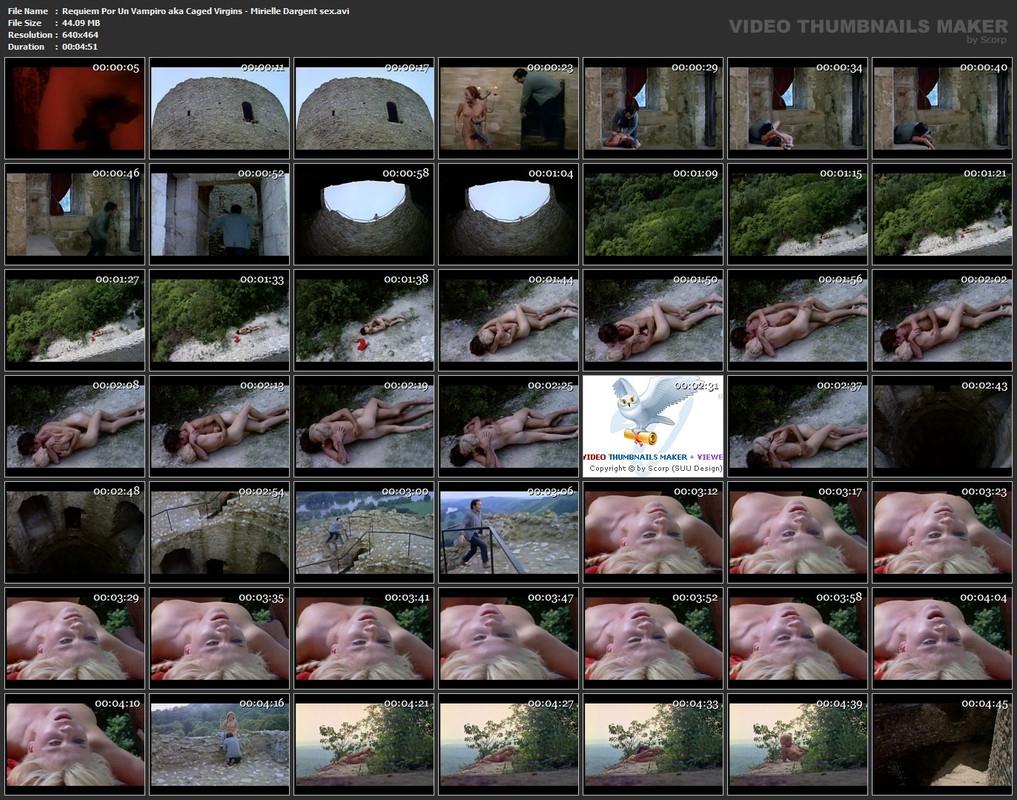This screenshot has height=800, width=1017.
Task: Open the sunset tree thumbnail 00:04:21
Action: [365, 744]
